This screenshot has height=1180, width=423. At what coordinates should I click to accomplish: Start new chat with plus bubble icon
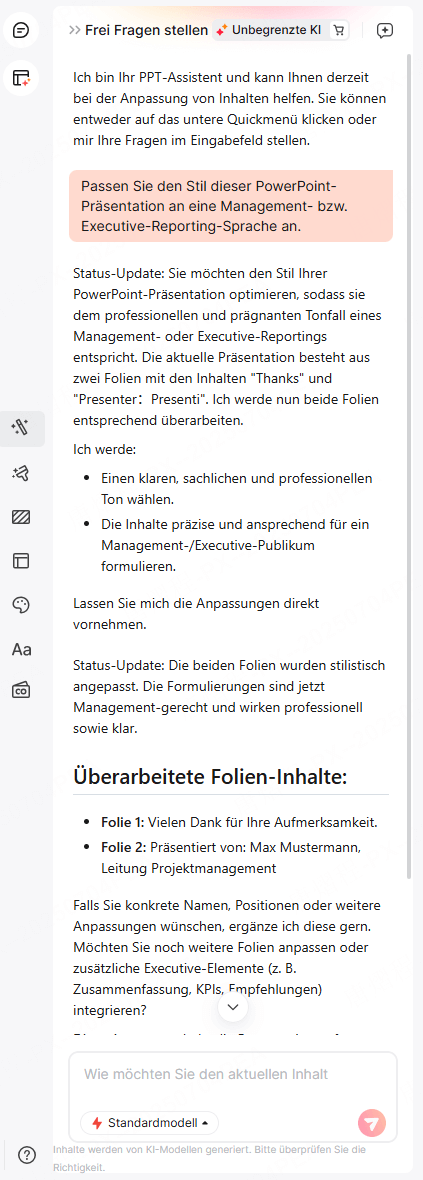(x=385, y=30)
